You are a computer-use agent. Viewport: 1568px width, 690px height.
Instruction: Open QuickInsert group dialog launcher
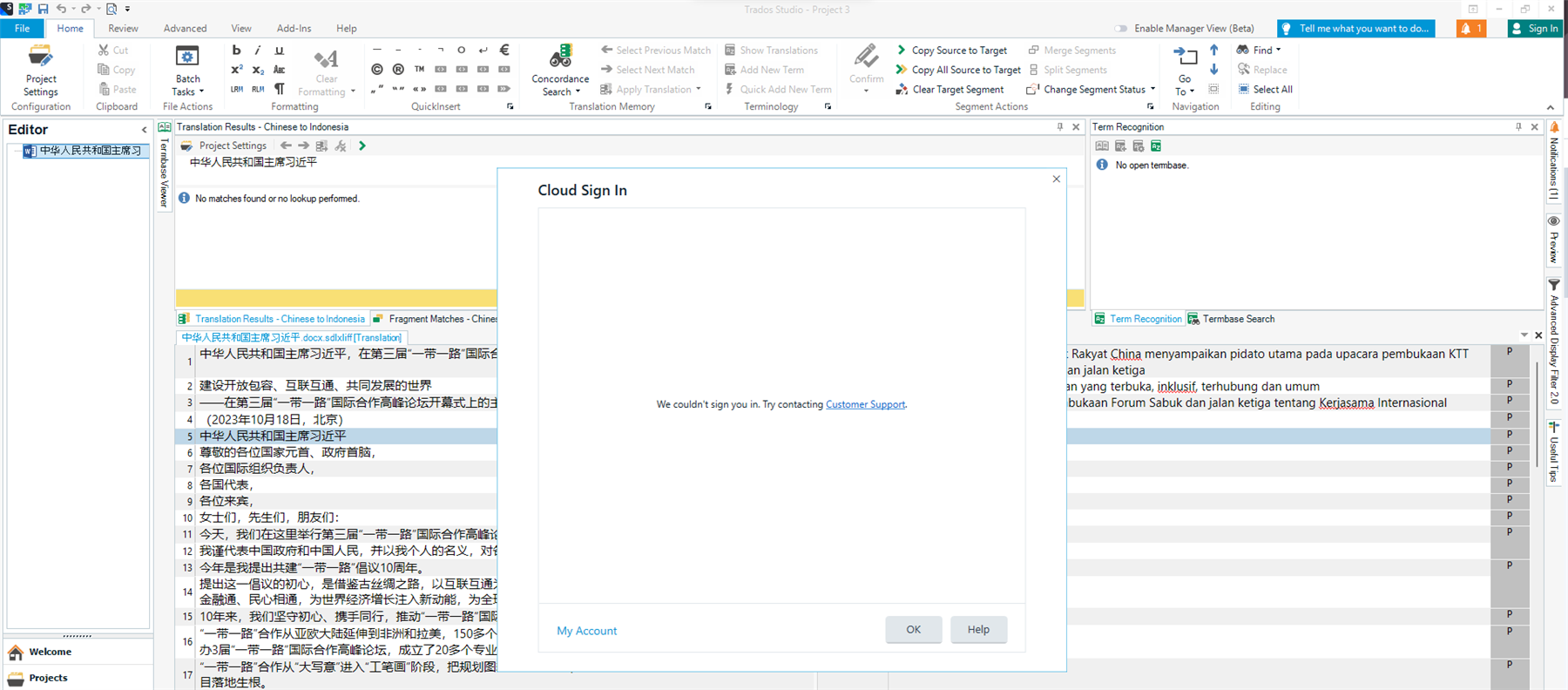510,106
